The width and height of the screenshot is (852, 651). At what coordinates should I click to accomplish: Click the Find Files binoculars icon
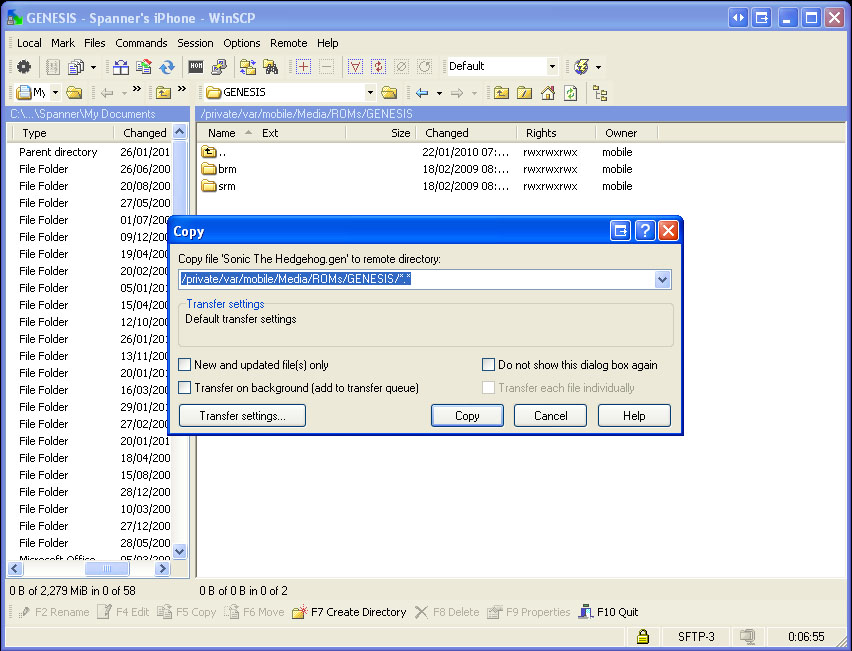tap(271, 67)
